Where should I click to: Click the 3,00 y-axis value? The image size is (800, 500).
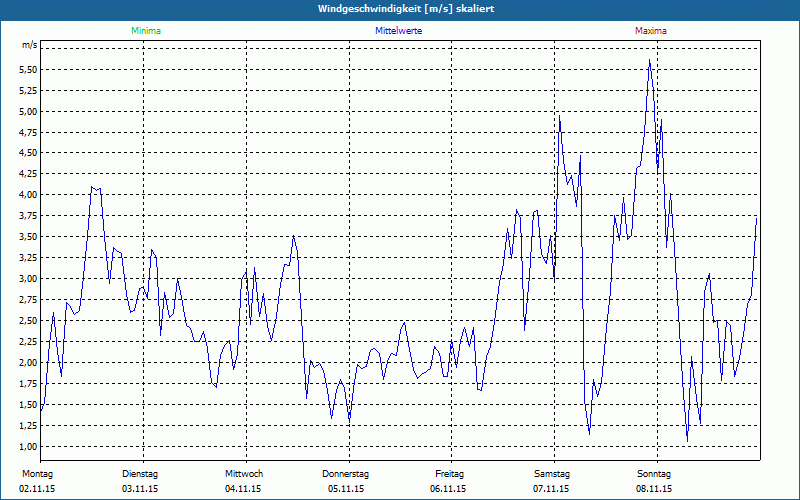[x=29, y=279]
